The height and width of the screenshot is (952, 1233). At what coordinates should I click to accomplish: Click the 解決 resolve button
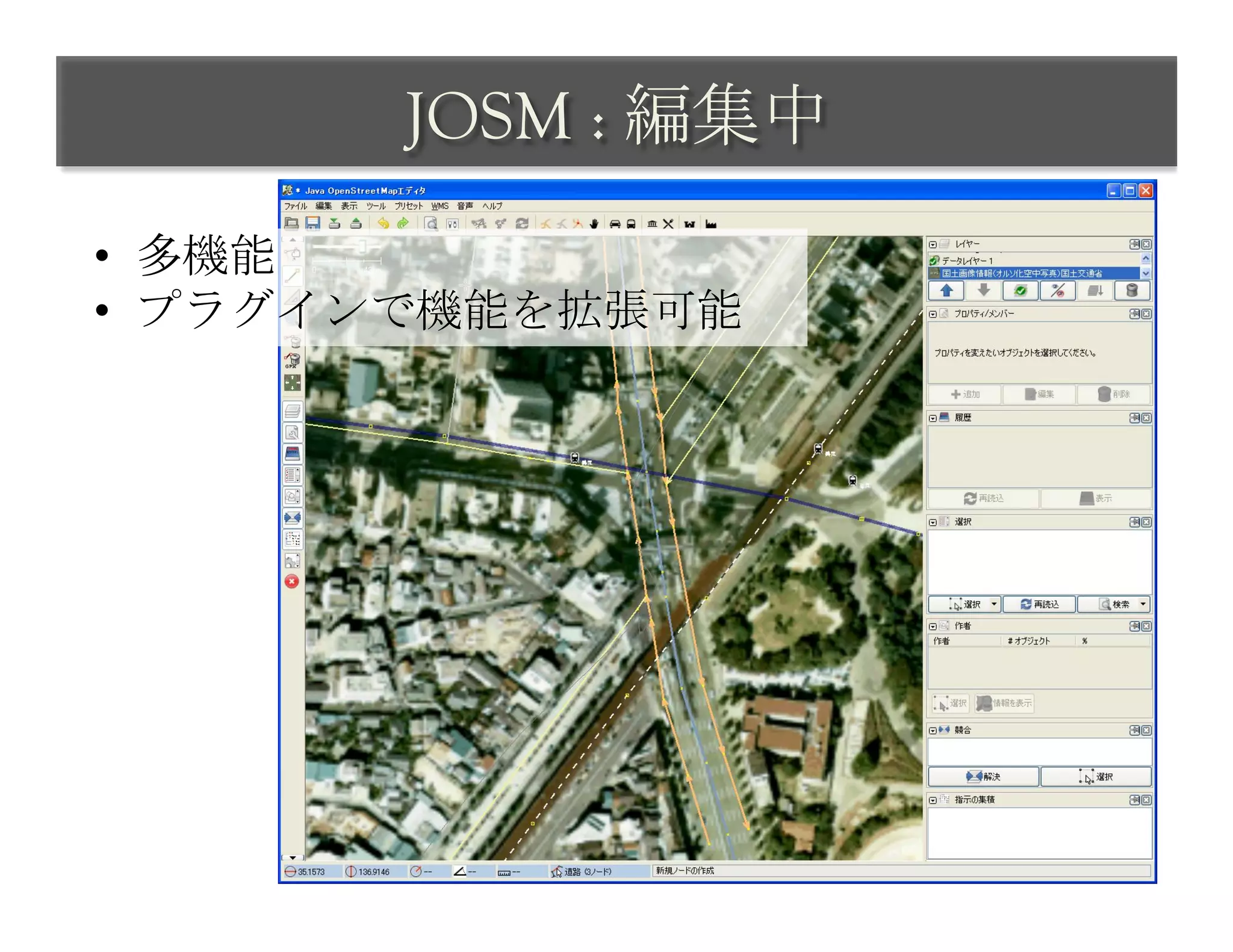(x=983, y=776)
